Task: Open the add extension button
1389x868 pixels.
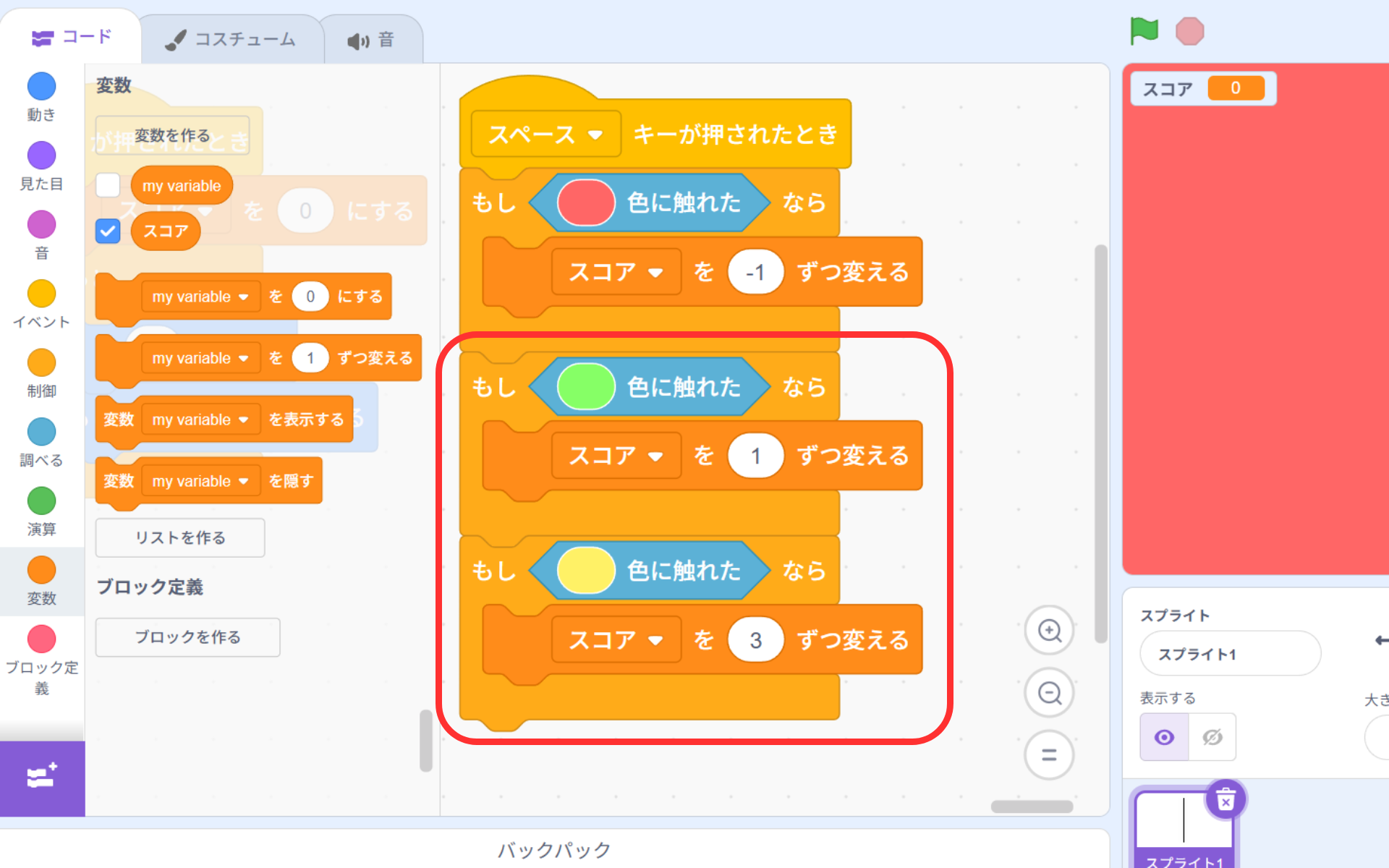Action: coord(42,778)
